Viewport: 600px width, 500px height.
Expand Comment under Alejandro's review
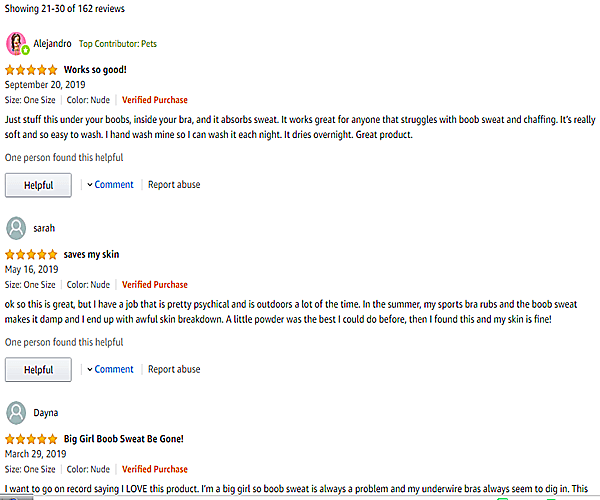(111, 185)
